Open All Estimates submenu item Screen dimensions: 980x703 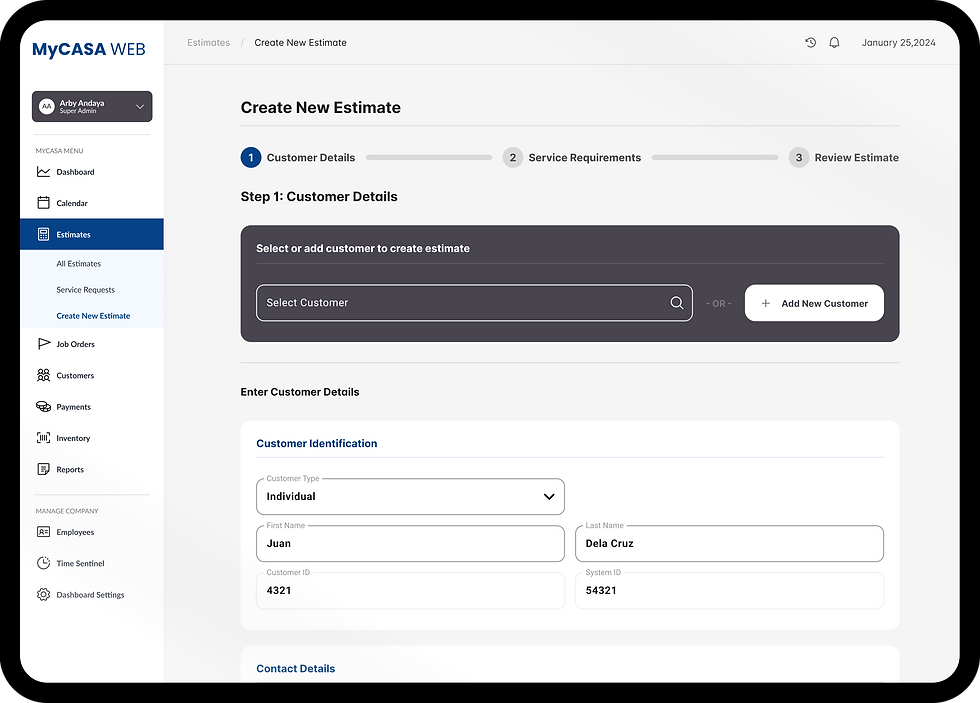pyautogui.click(x=79, y=264)
